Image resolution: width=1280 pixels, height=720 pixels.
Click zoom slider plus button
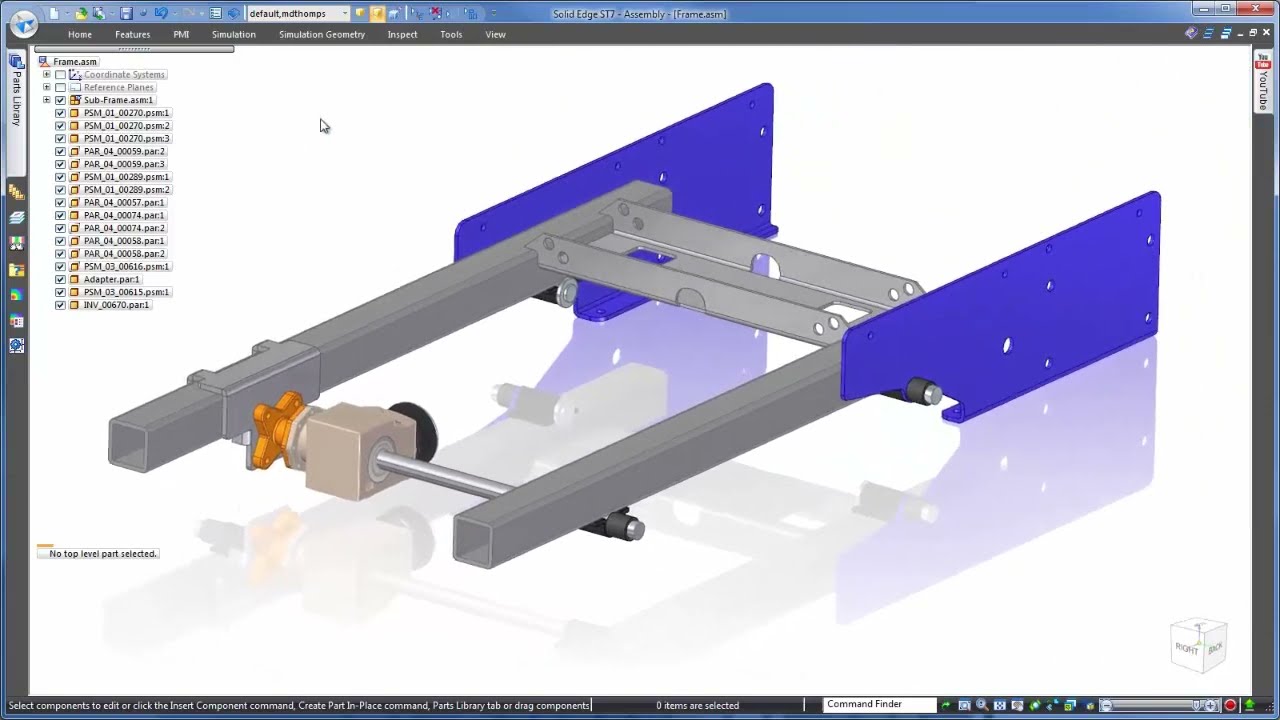[1210, 705]
